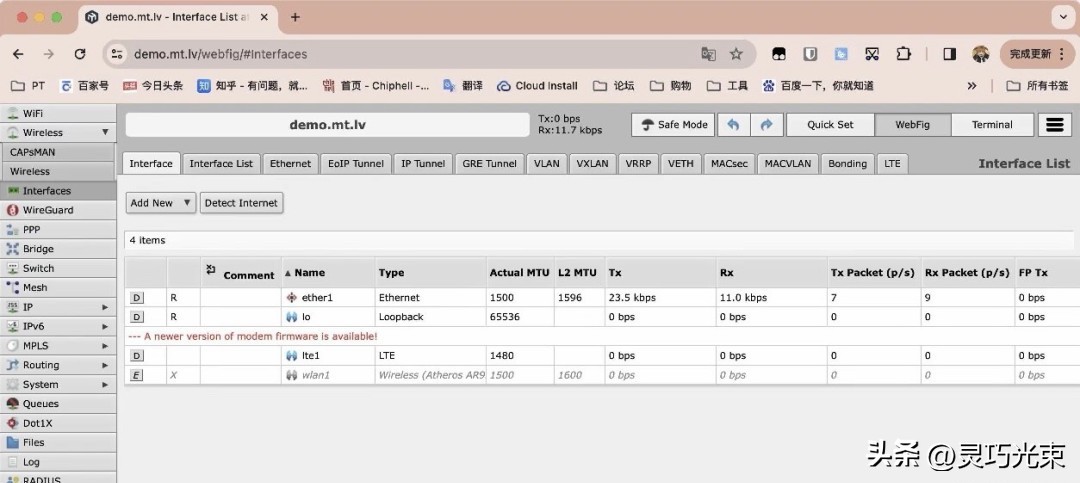Select the EoIP Tunnel tab

click(x=356, y=163)
